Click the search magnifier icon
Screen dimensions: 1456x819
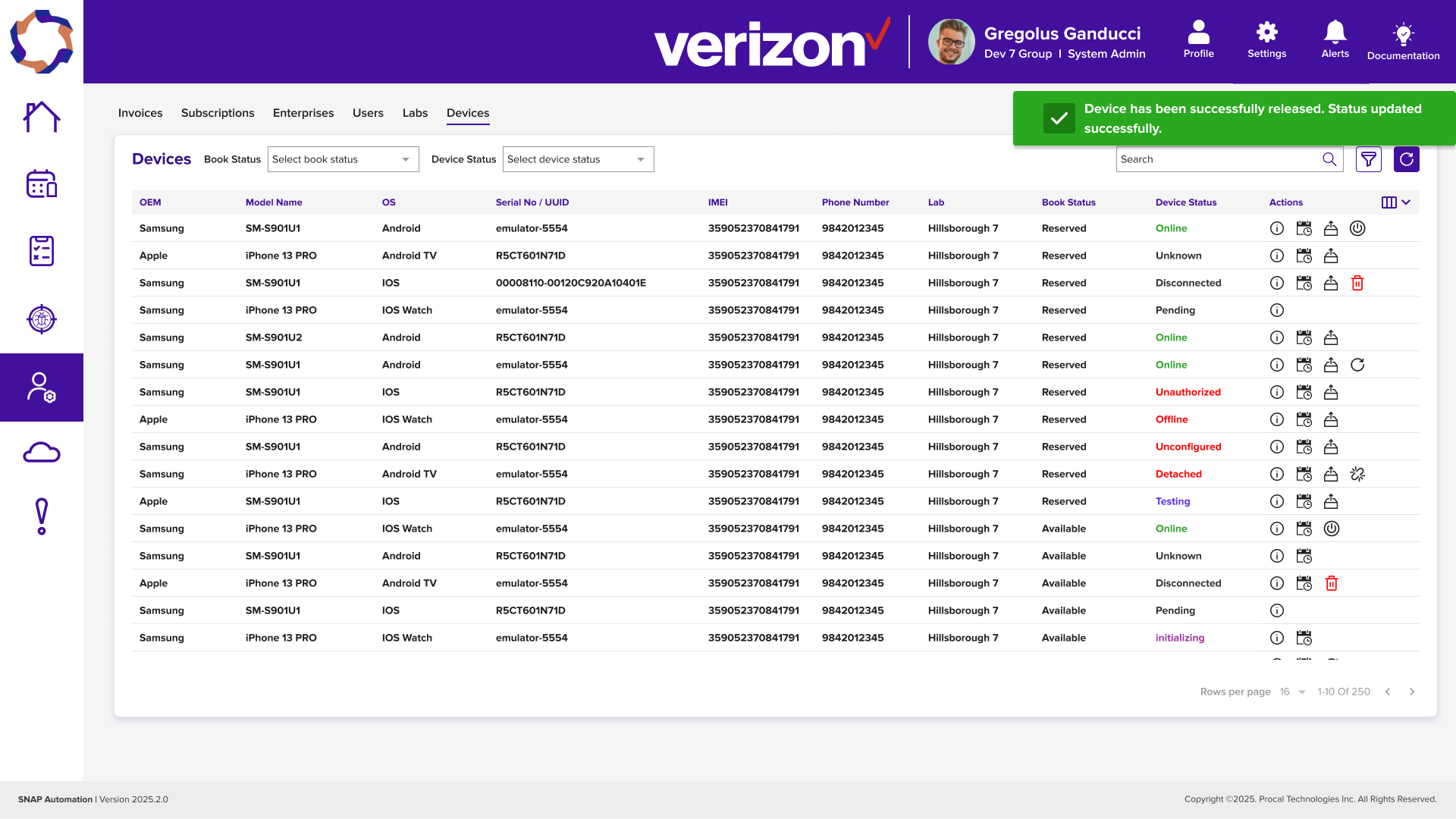(x=1329, y=159)
